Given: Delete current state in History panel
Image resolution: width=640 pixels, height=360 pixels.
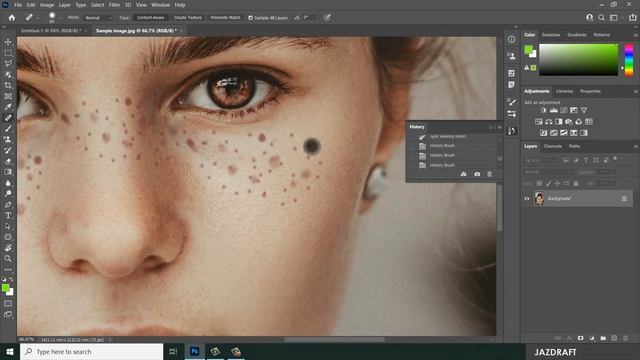Looking at the screenshot, I should coord(489,174).
